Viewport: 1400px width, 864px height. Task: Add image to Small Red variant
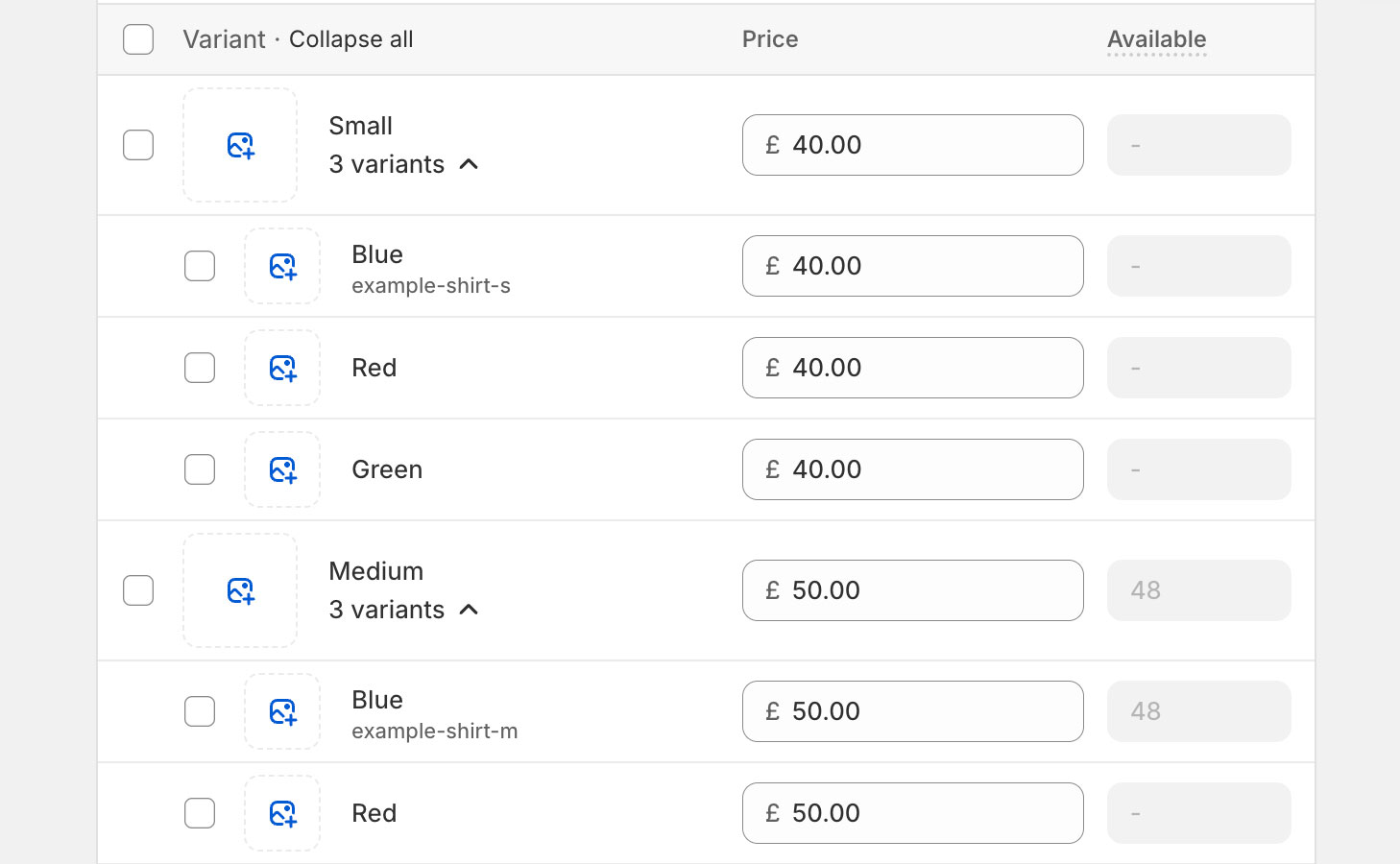coord(282,368)
